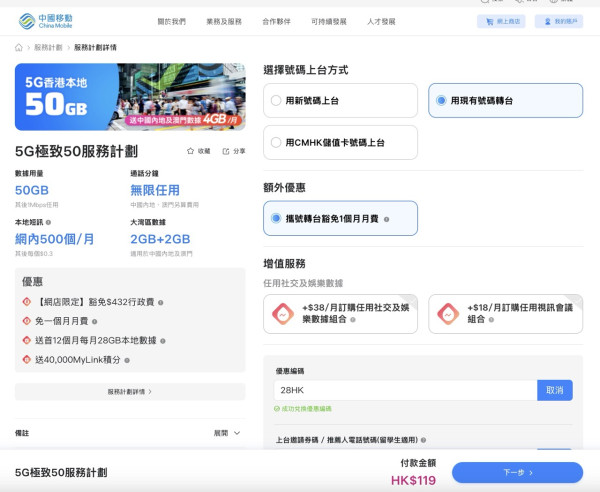
Task: Select 用新號碼上台 radio option
Action: click(x=340, y=101)
